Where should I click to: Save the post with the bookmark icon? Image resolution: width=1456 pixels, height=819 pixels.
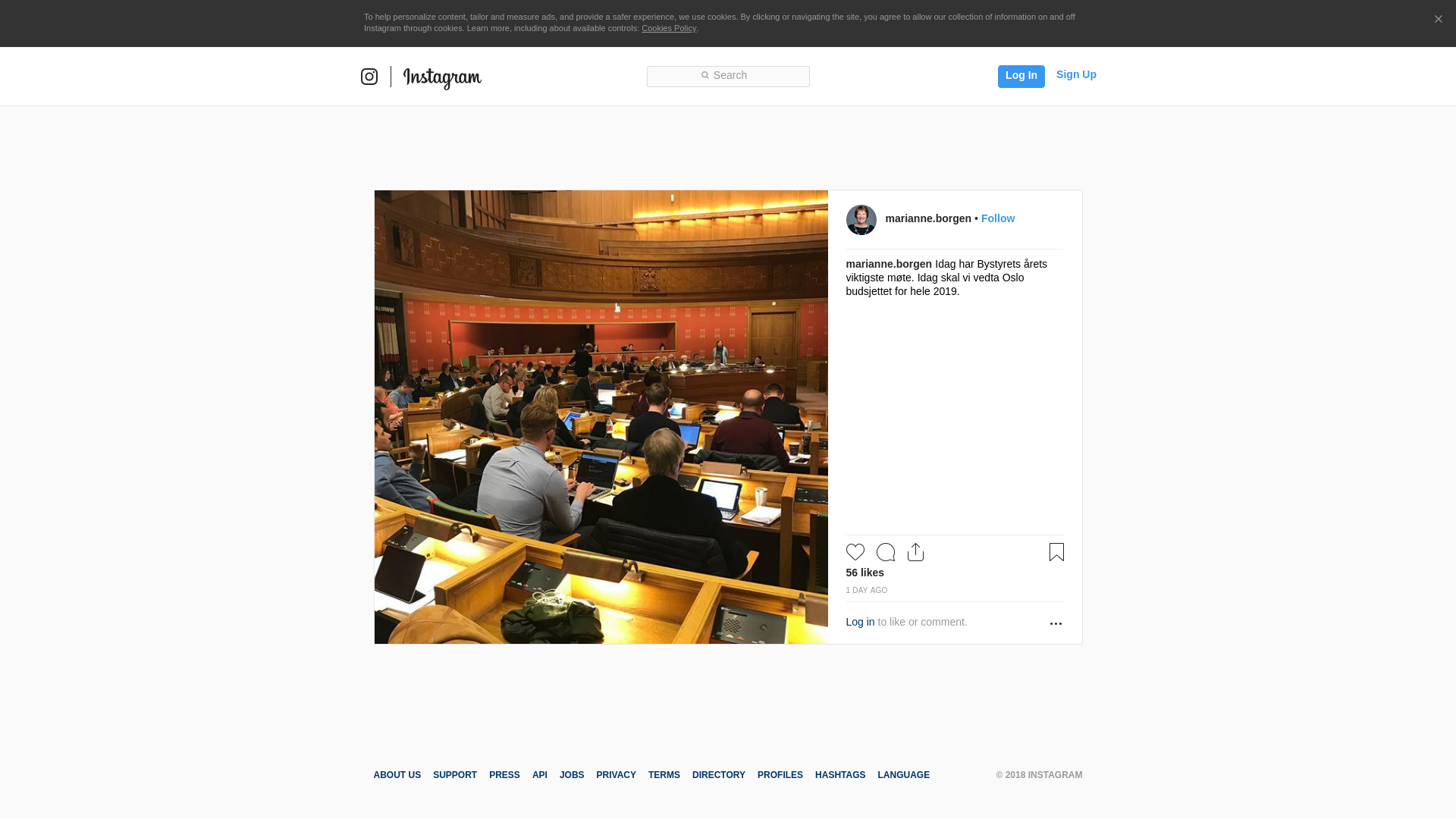[x=1056, y=552]
